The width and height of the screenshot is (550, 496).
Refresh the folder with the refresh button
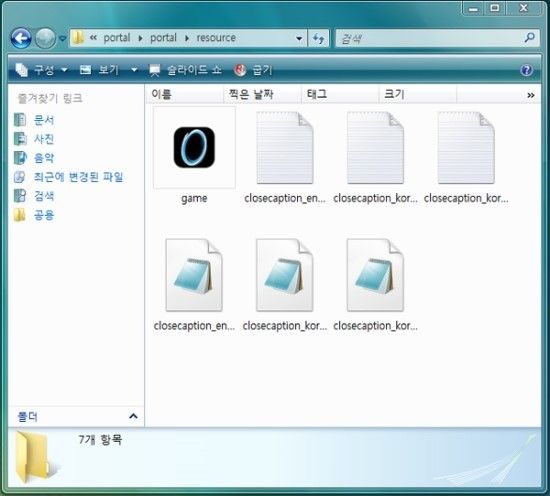[318, 38]
